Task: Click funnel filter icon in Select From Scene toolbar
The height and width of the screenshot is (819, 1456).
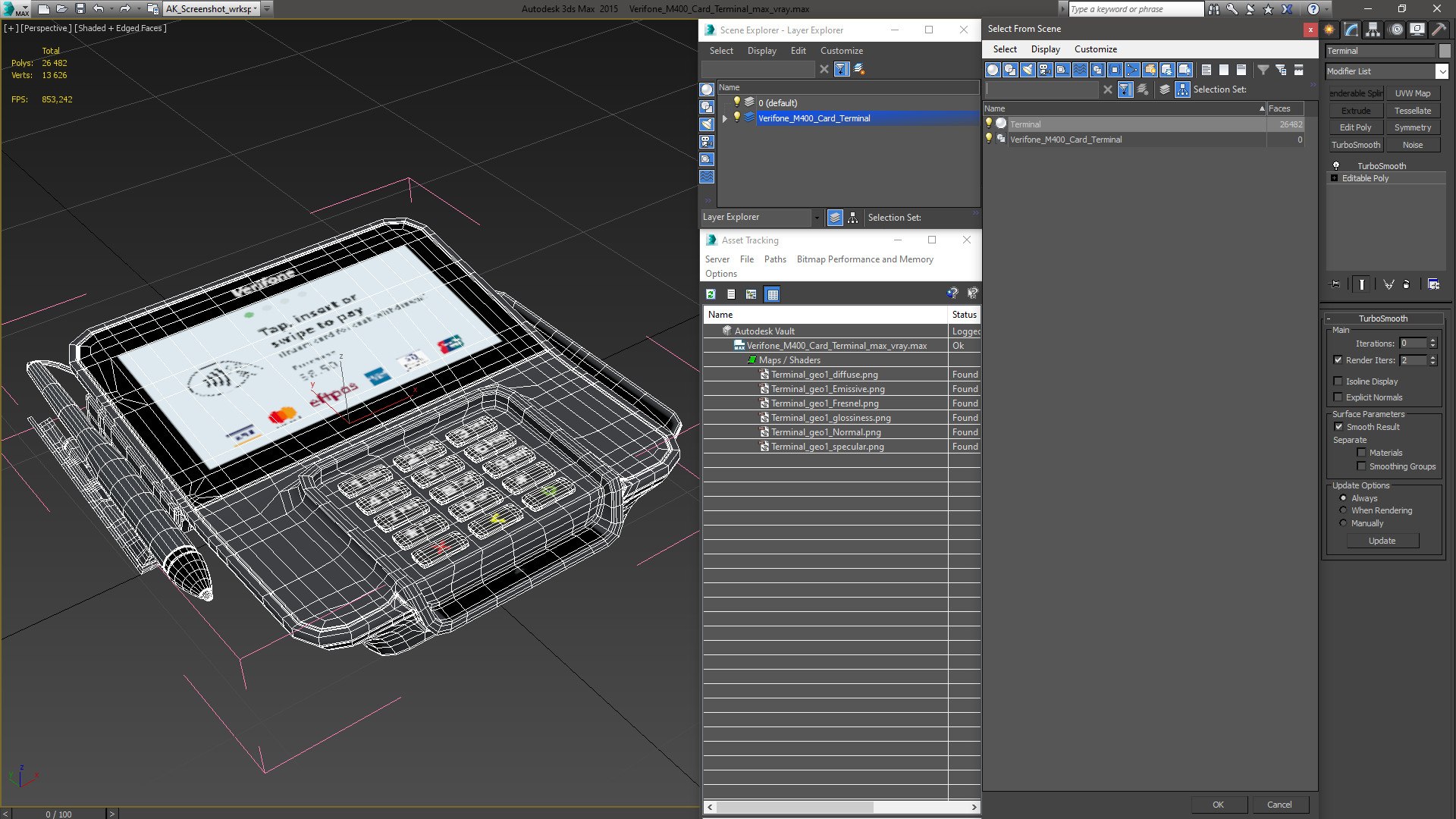Action: click(1263, 70)
